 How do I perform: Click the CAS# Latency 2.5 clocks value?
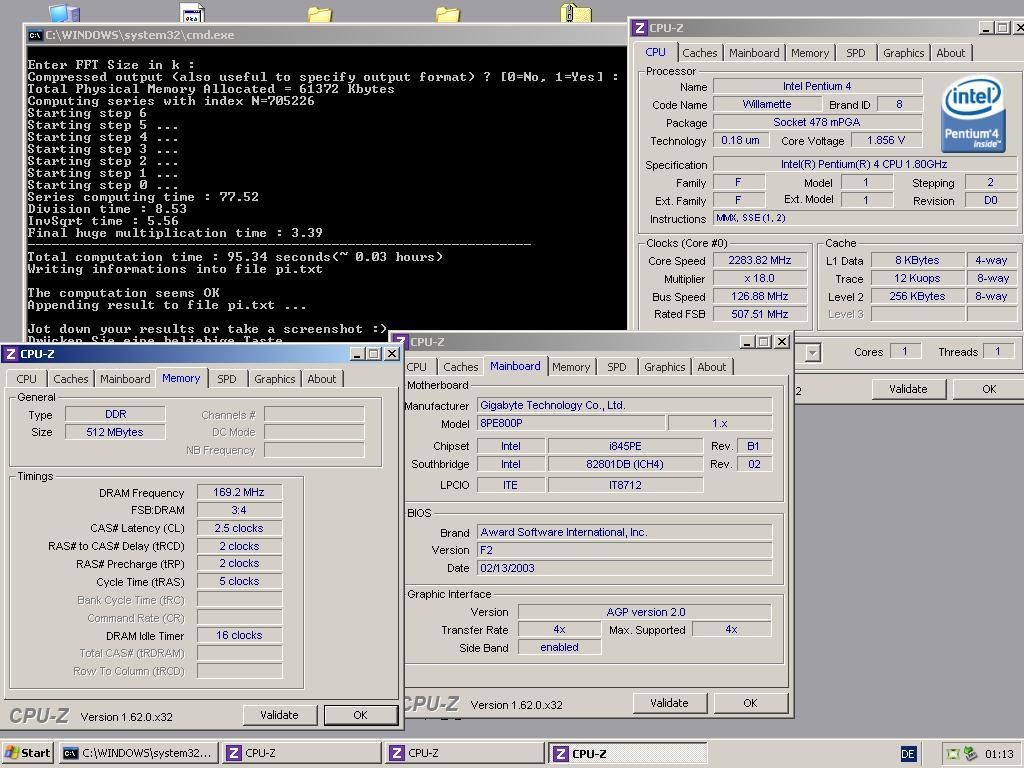239,528
